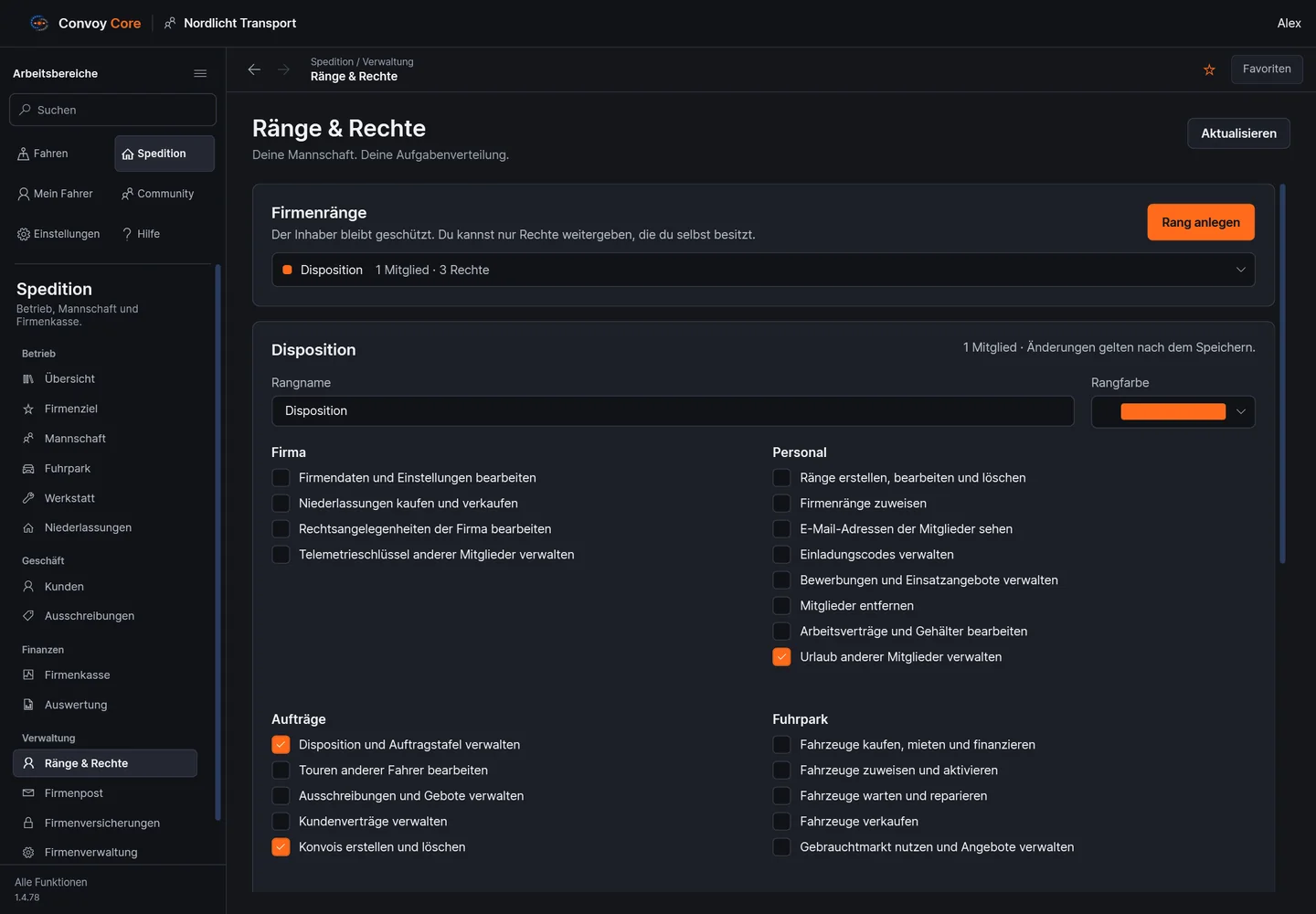
Task: Open the Disposition rank selector dropdown
Action: point(763,270)
